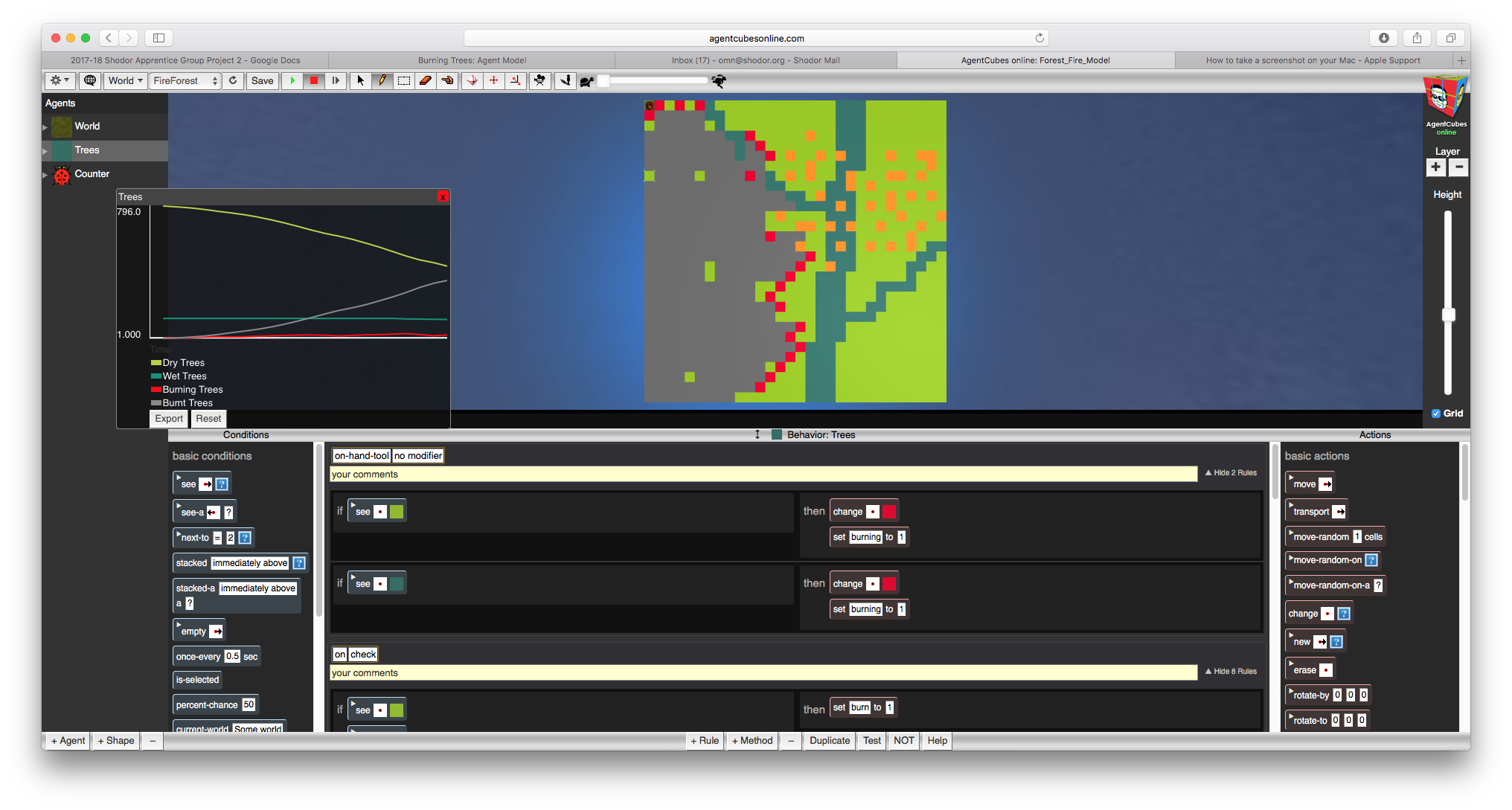The width and height of the screenshot is (1512, 810).
Task: Click the pan camera tool icon
Action: (493, 80)
